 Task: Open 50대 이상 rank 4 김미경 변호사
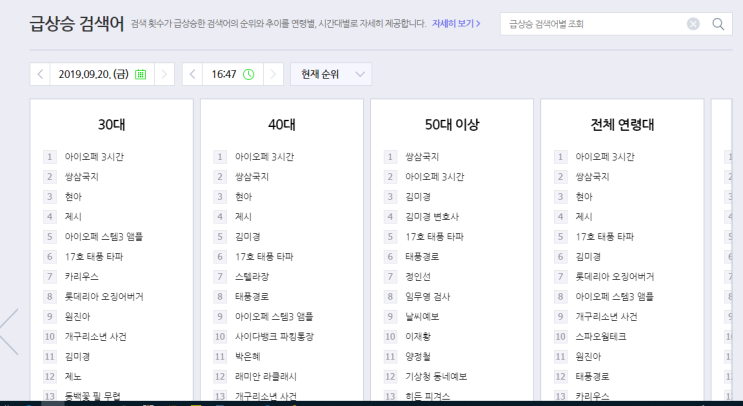point(432,217)
